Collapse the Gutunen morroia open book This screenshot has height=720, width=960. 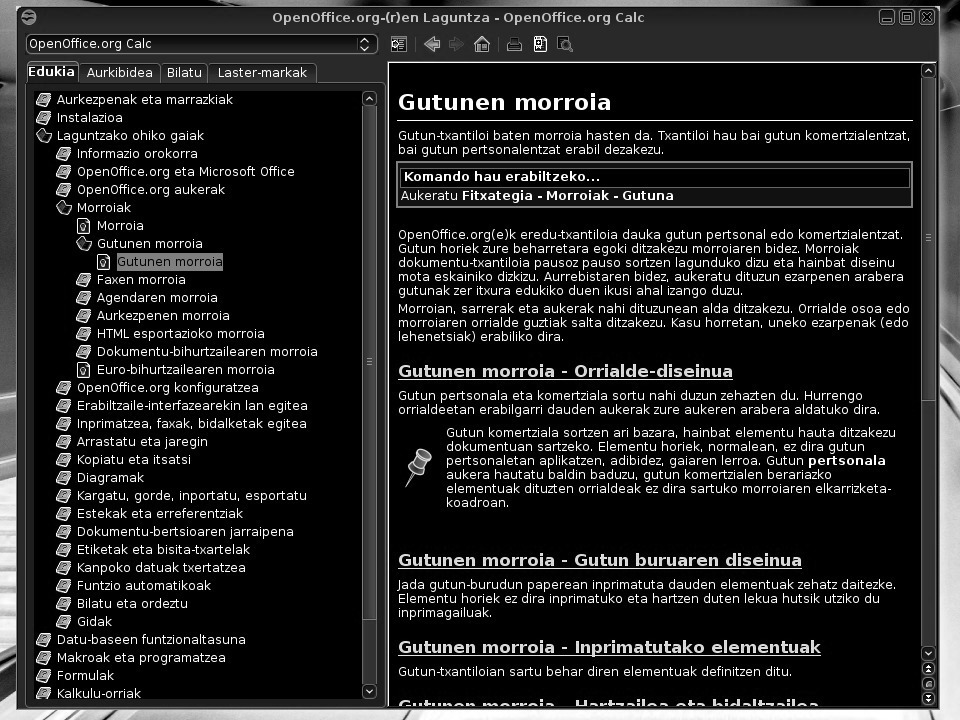[x=140, y=244]
